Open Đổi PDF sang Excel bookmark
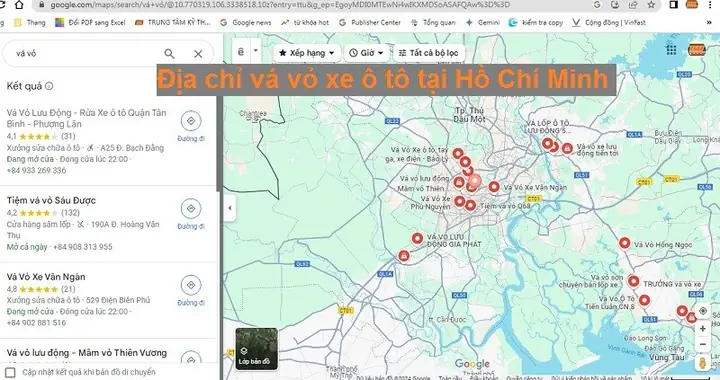This screenshot has height=380, width=720. [90, 22]
